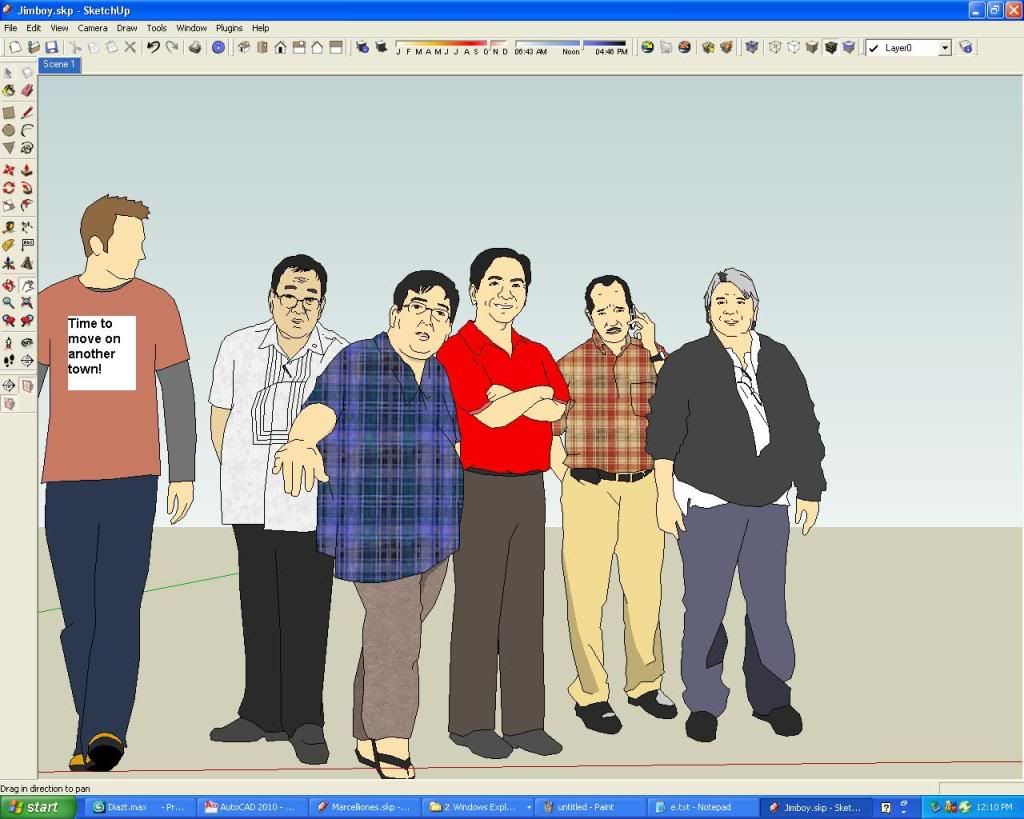Select the Paint Bucket tool
1024x819 pixels.
tap(11, 92)
